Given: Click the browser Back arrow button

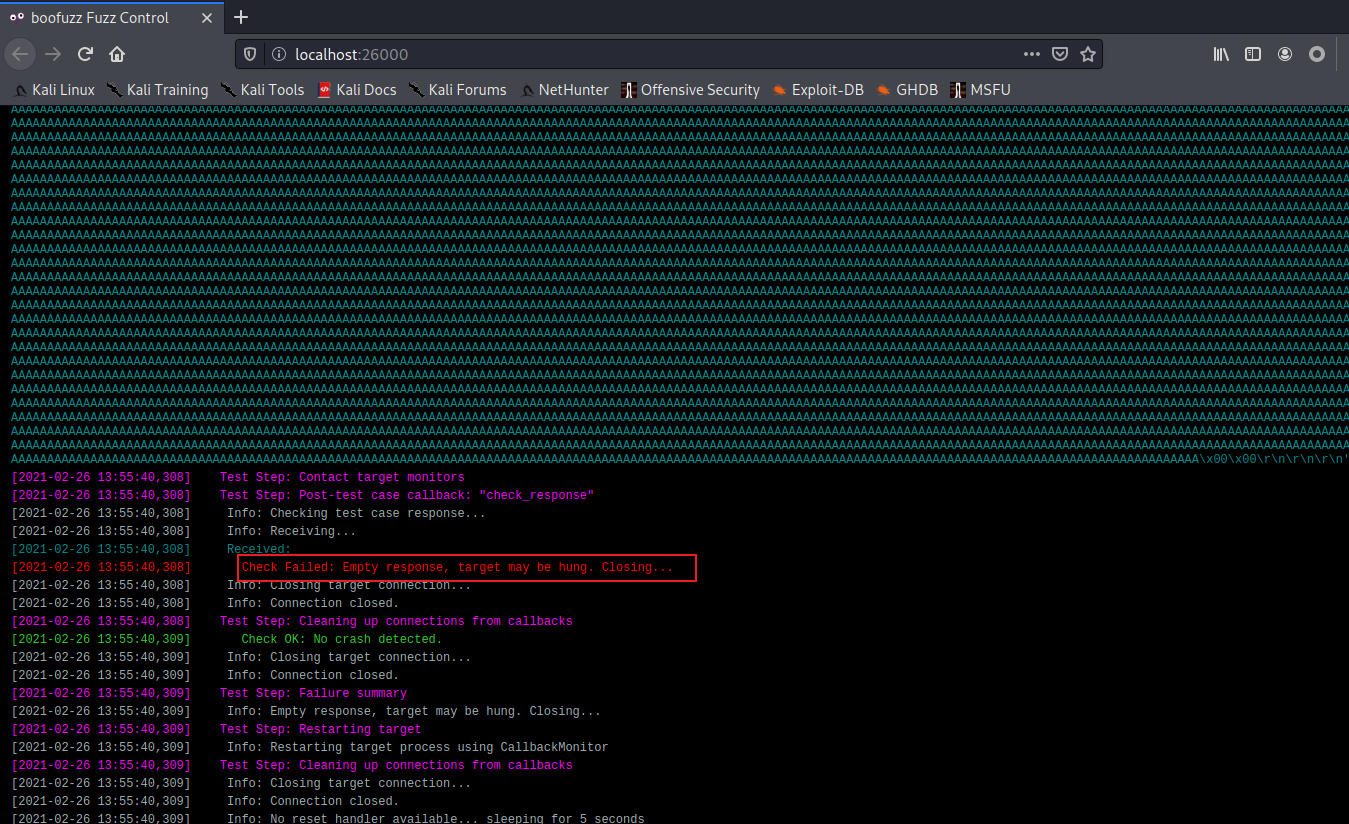Looking at the screenshot, I should coord(20,54).
